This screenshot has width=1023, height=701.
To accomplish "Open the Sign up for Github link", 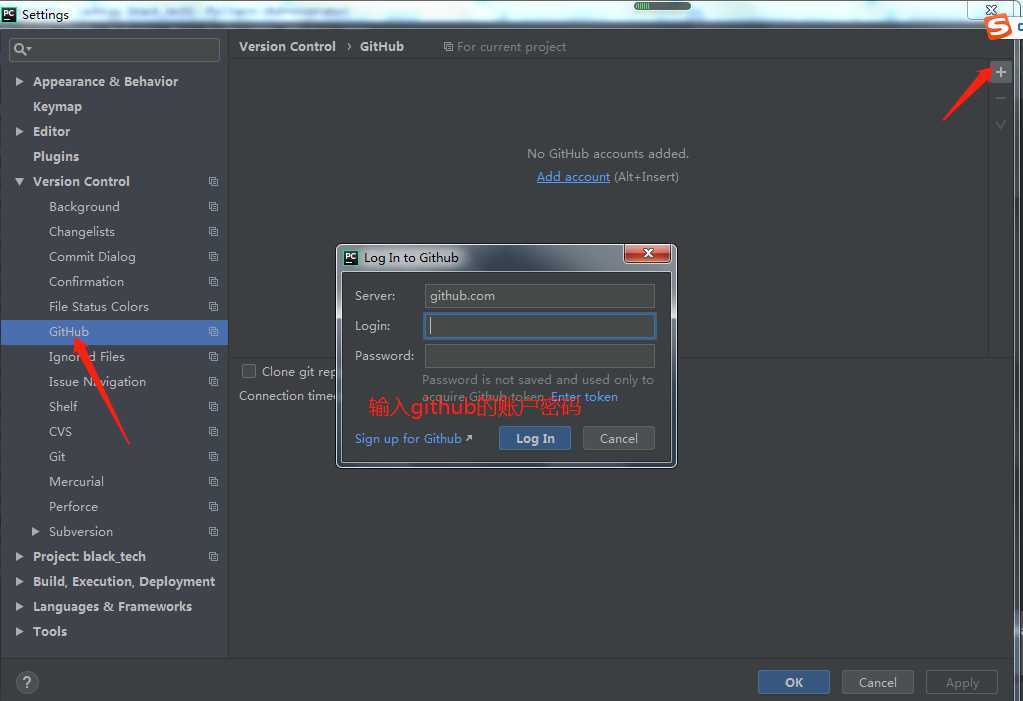I will click(x=413, y=439).
